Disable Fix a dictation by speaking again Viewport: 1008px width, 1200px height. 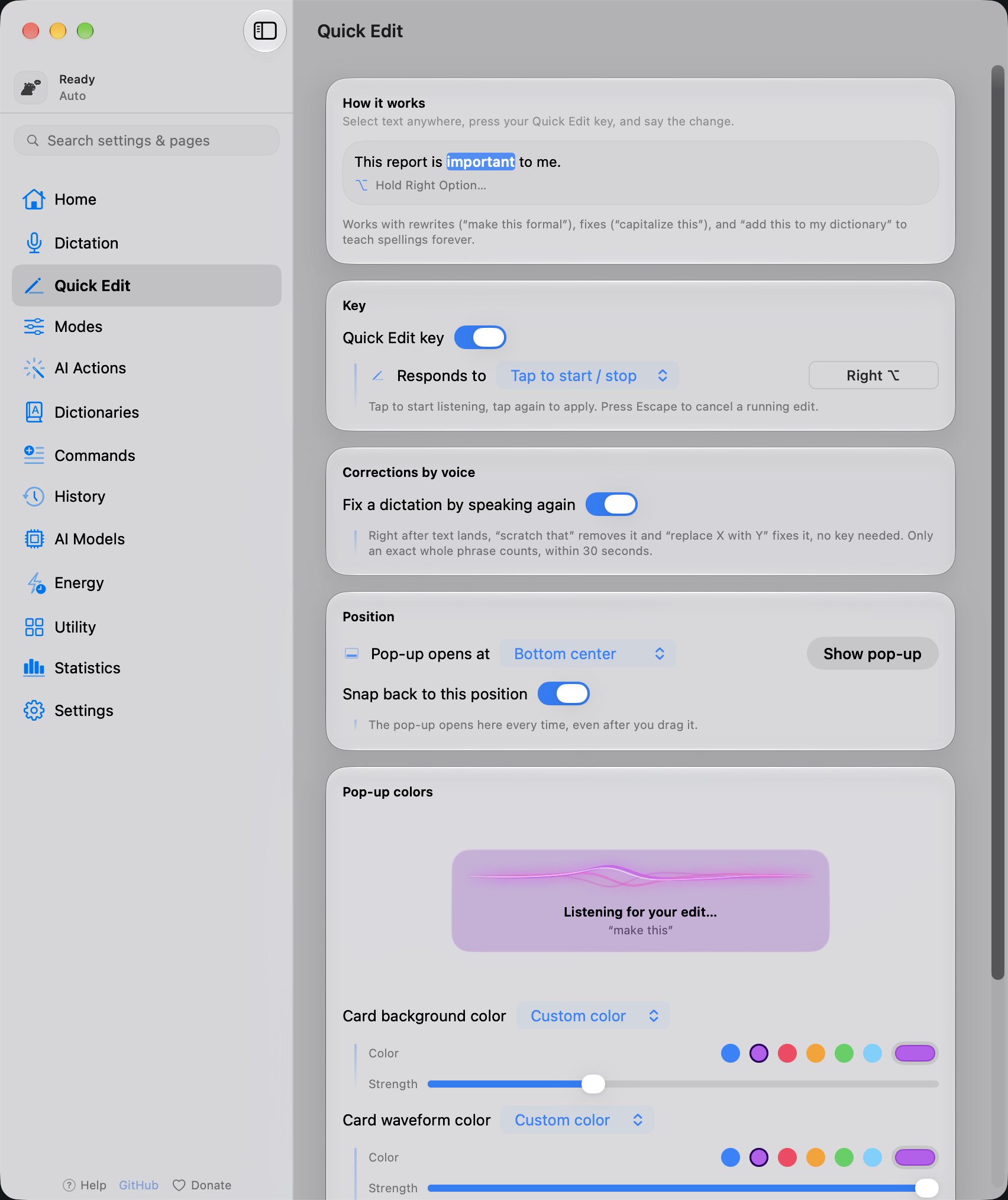coord(611,504)
